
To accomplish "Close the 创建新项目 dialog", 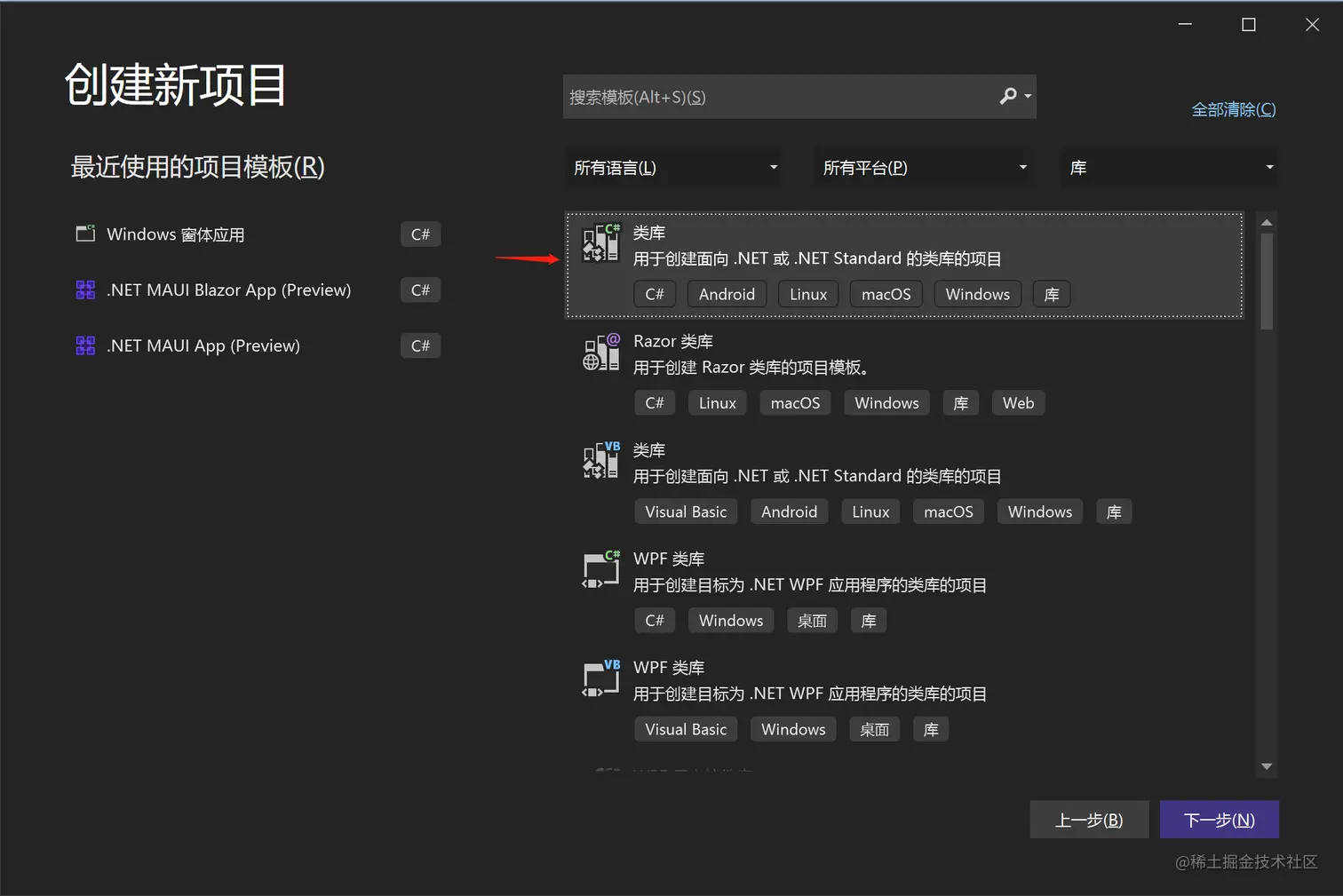I will (x=1312, y=25).
